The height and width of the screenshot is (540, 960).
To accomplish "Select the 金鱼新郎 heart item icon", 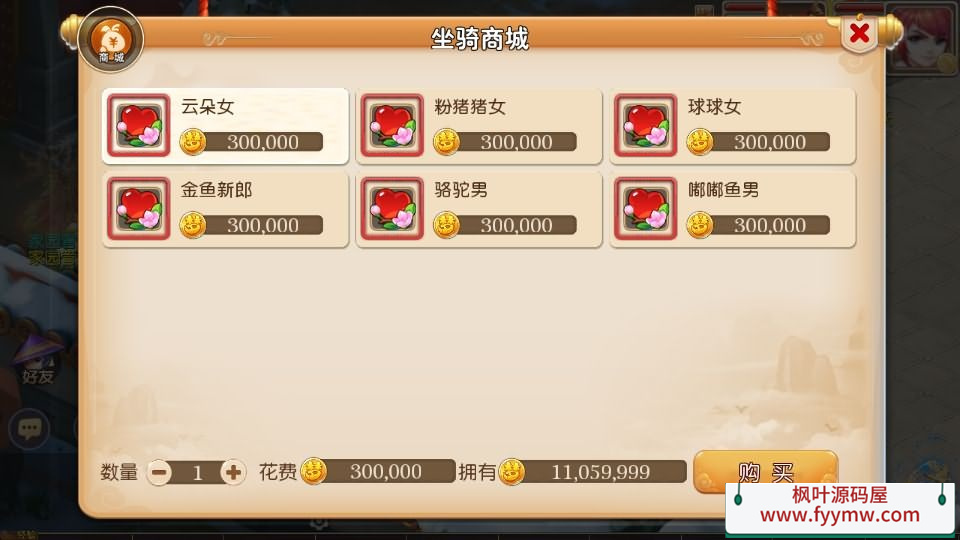I will point(139,209).
